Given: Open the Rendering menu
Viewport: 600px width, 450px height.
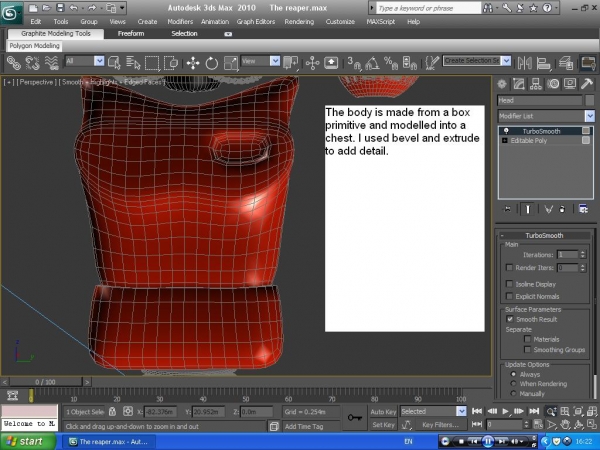Looking at the screenshot, I should pos(299,22).
